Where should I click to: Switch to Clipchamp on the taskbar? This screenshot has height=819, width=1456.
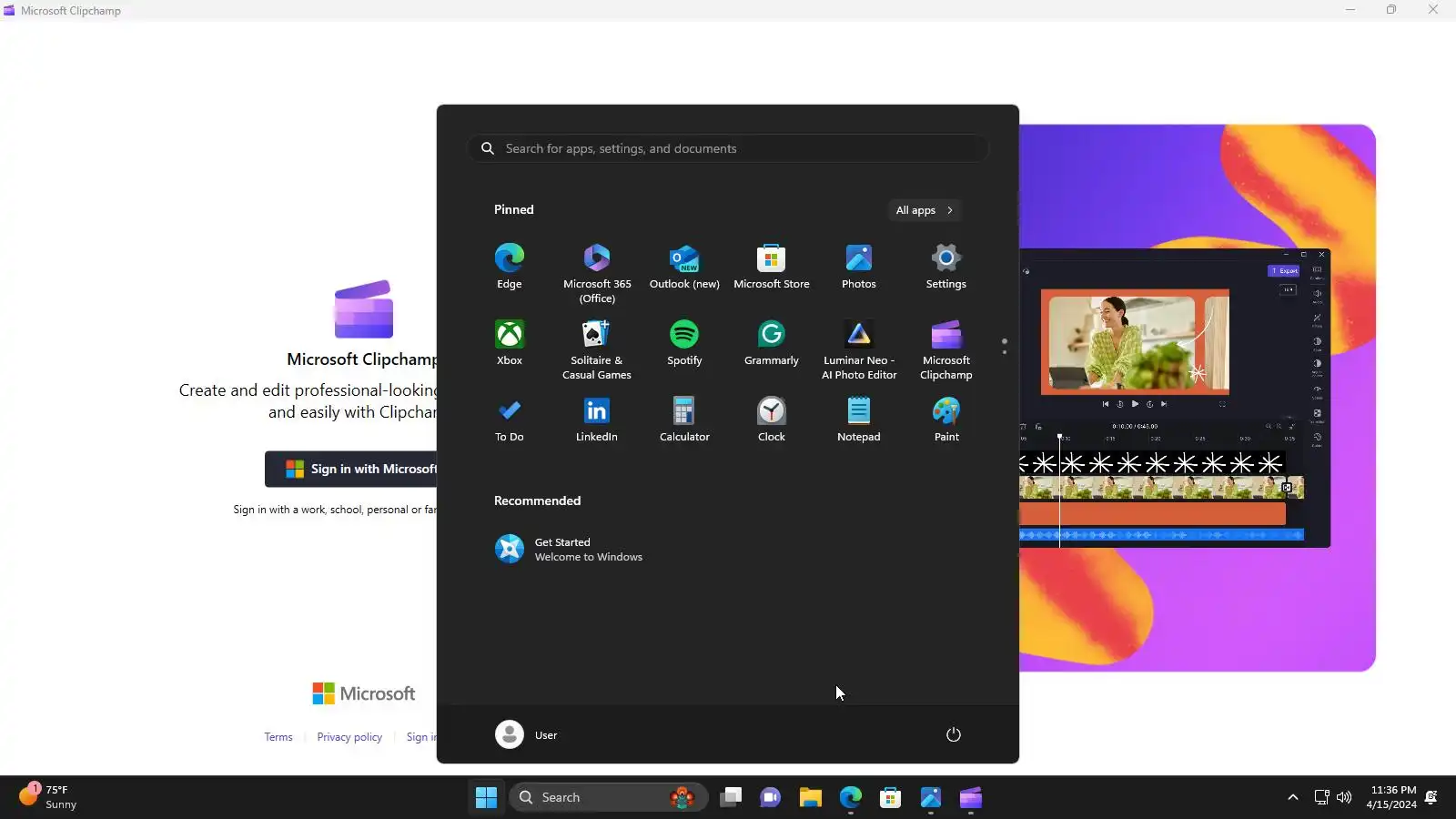[971, 798]
